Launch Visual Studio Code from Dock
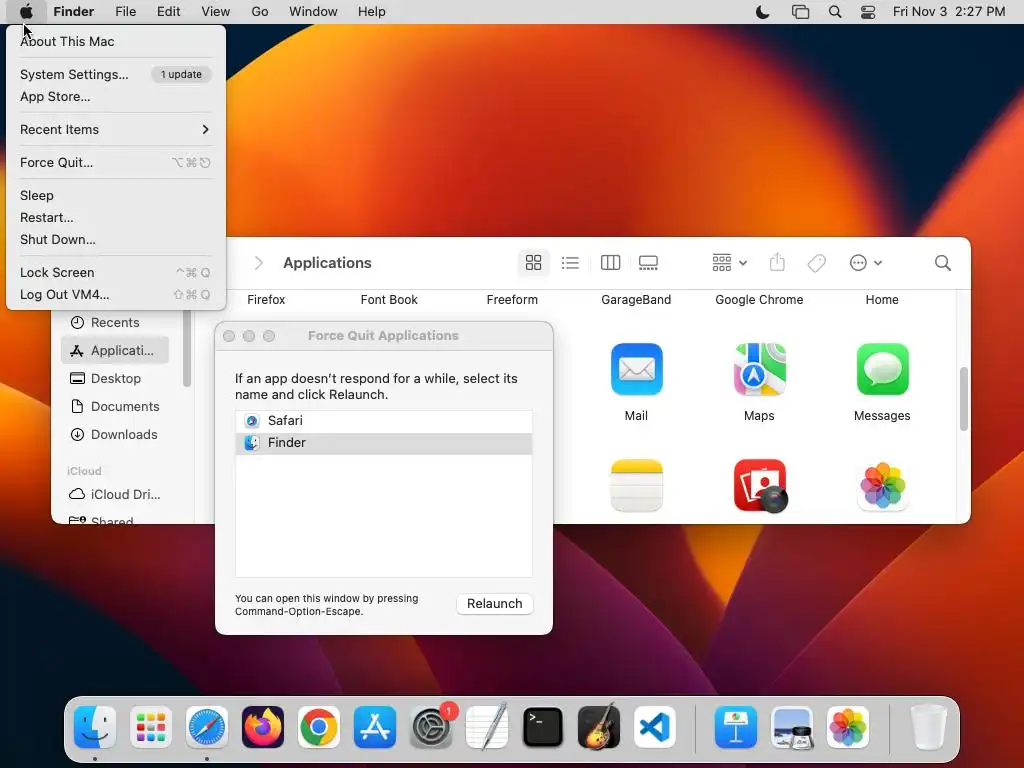This screenshot has height=768, width=1024. pyautogui.click(x=655, y=727)
